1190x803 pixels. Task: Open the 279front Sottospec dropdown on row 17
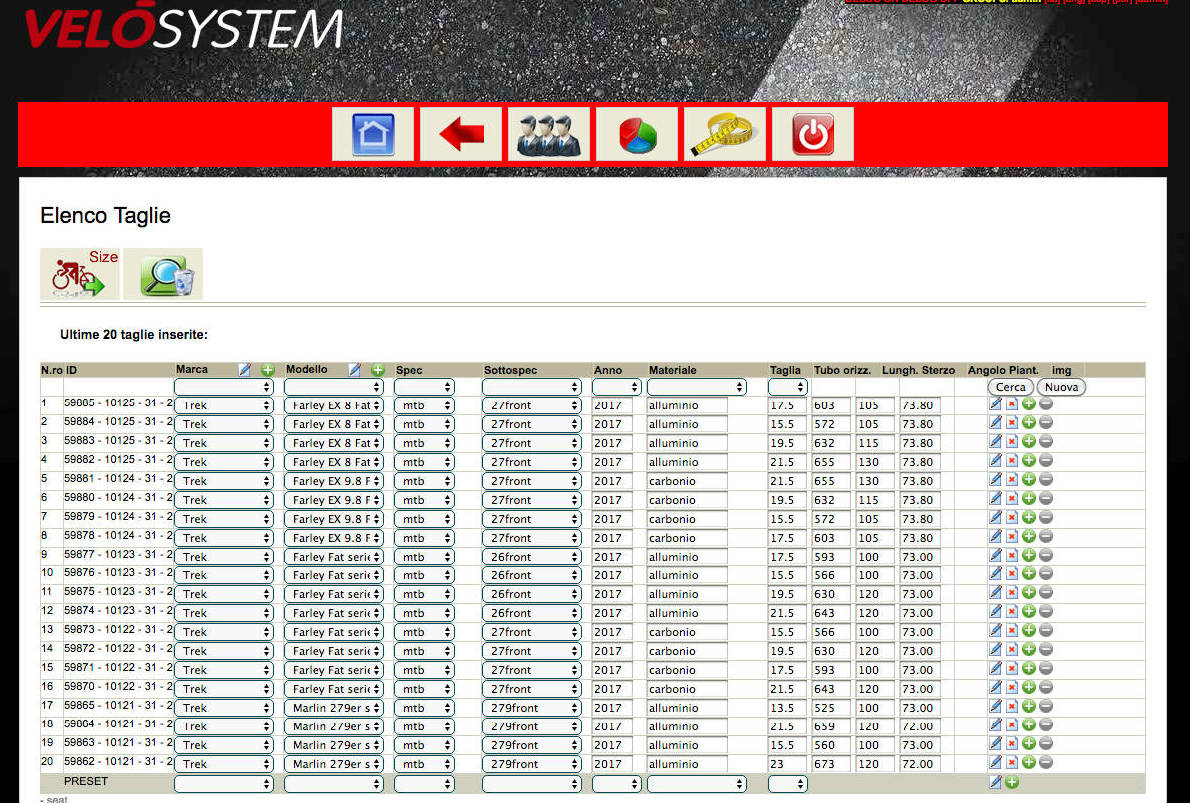point(532,707)
